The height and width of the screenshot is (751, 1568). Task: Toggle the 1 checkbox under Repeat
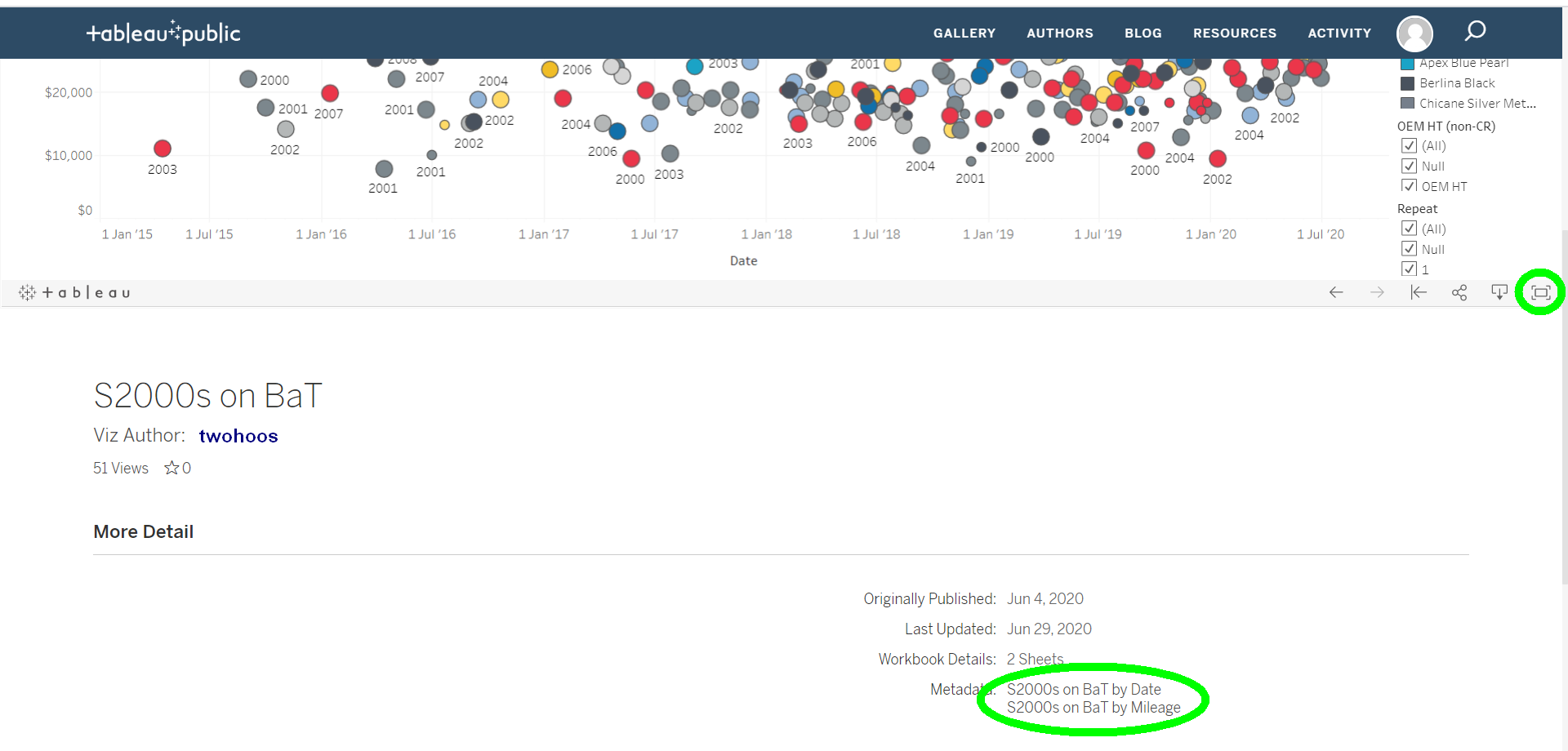1409,269
